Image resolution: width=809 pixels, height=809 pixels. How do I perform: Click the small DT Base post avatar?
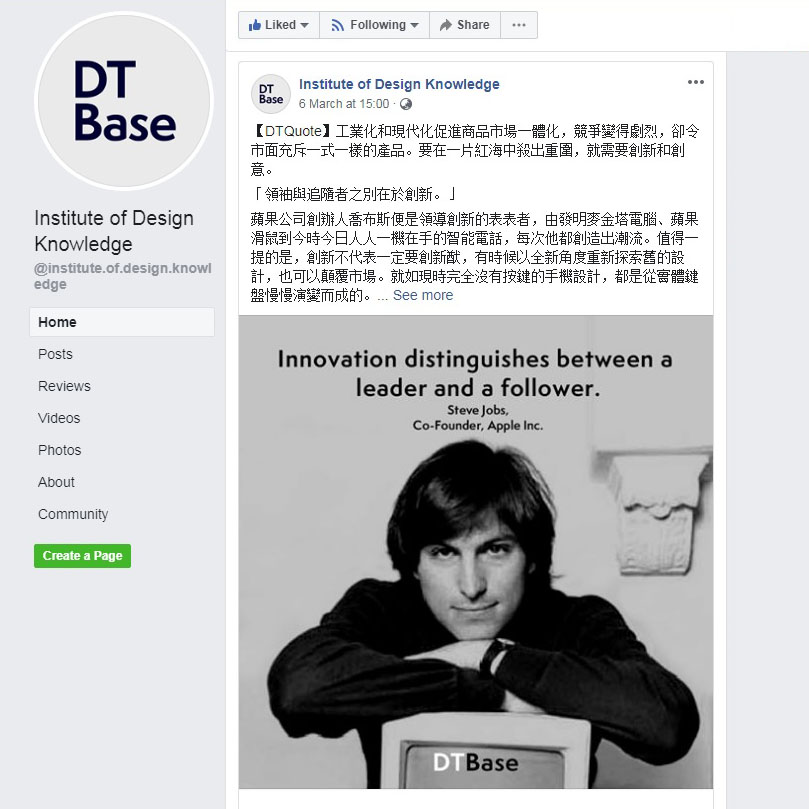tap(271, 94)
